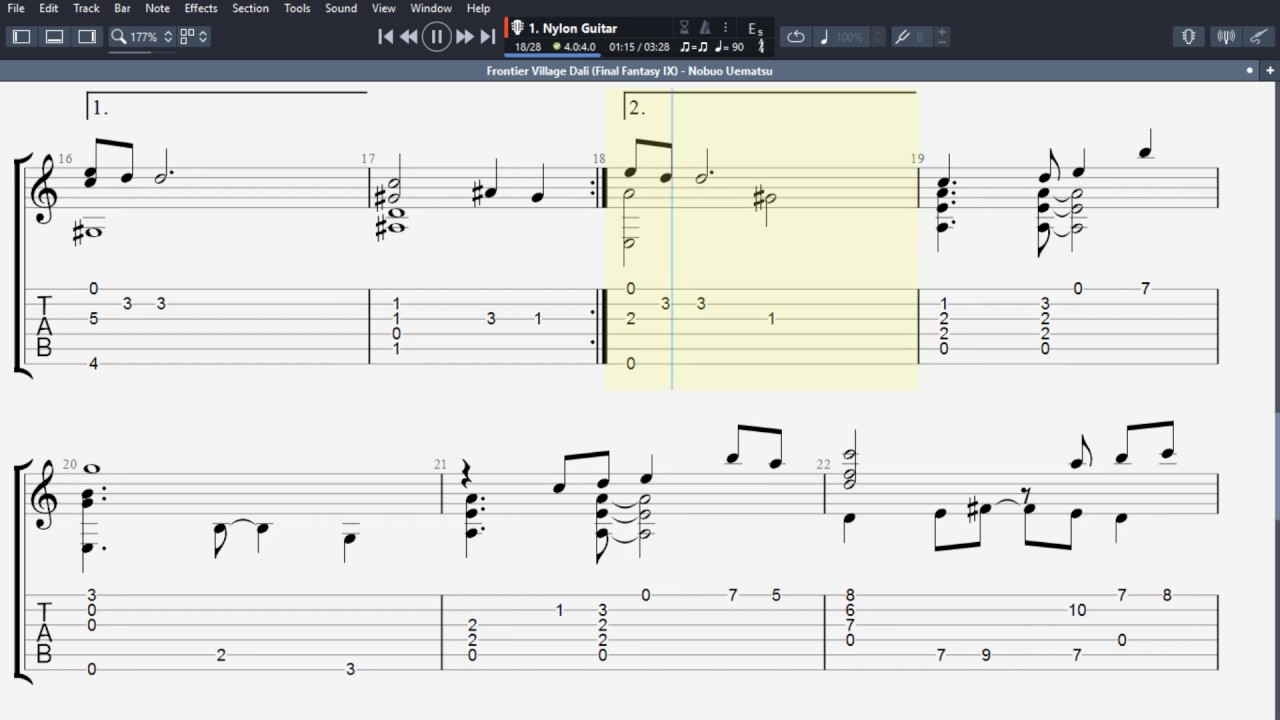The height and width of the screenshot is (720, 1280).
Task: Open the Effects menu
Action: [201, 8]
